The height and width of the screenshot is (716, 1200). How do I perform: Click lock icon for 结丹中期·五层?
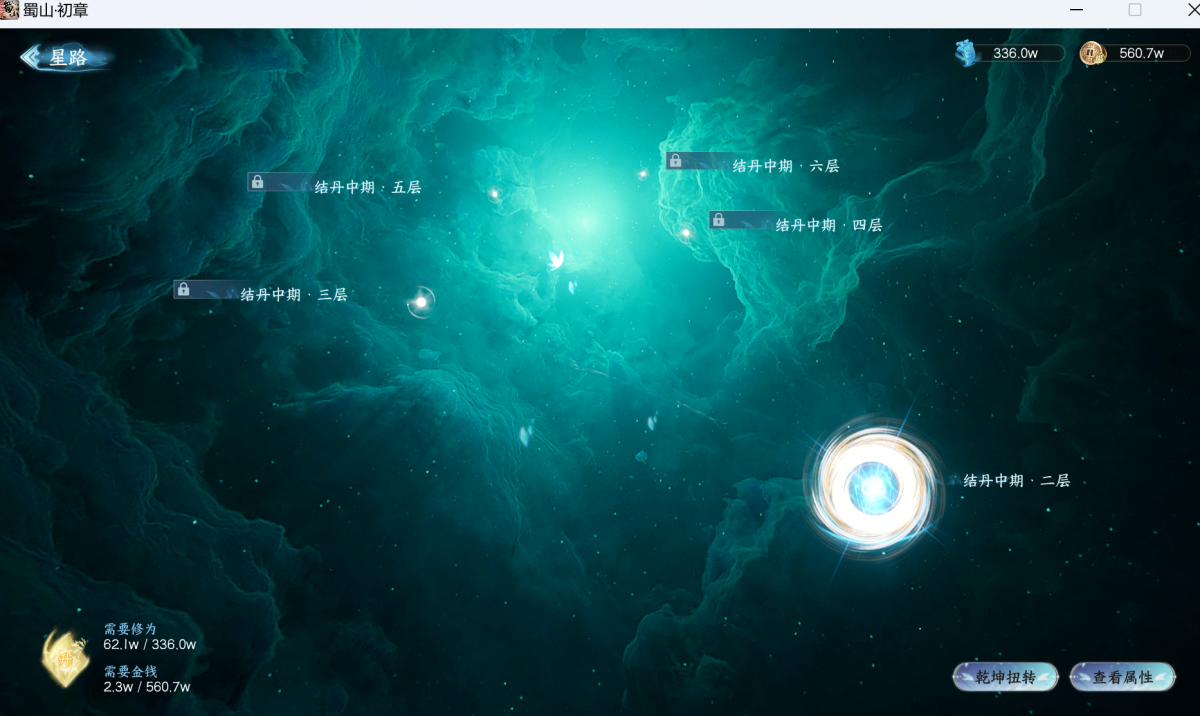click(258, 182)
